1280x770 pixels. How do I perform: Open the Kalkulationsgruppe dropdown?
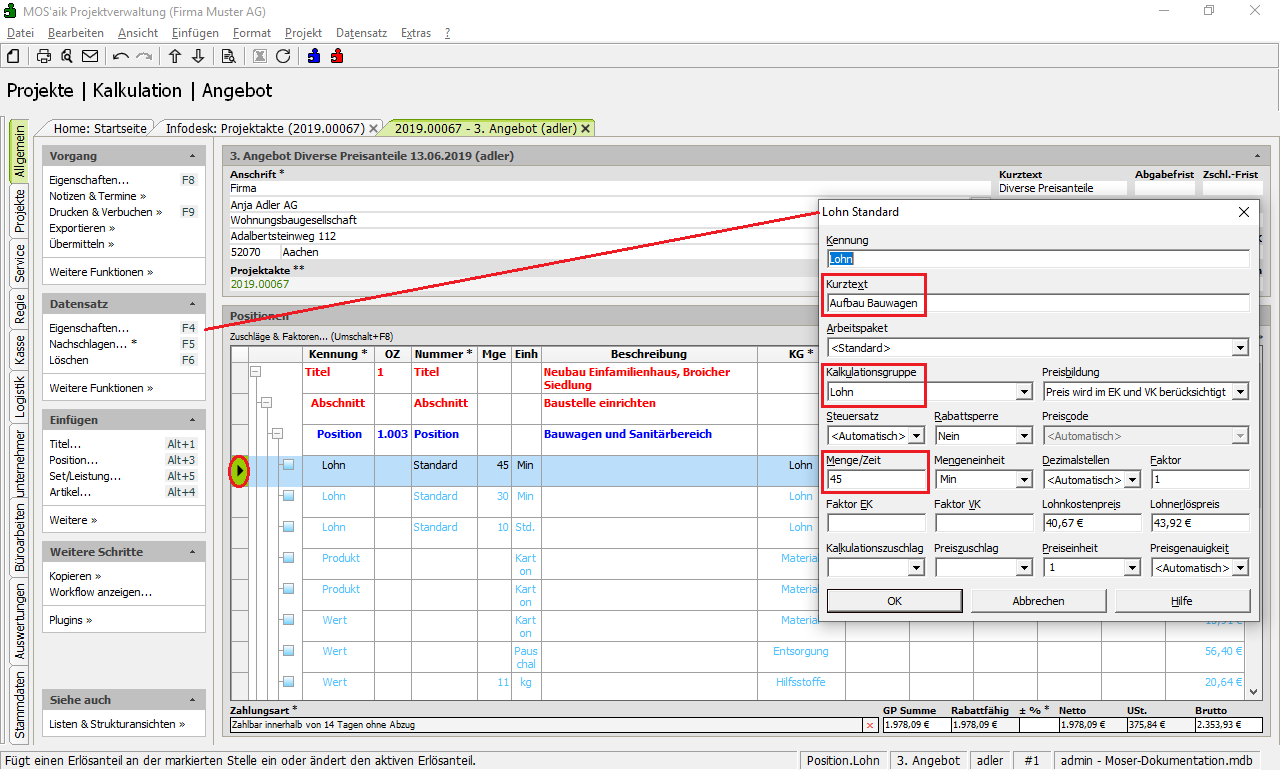(x=1023, y=392)
